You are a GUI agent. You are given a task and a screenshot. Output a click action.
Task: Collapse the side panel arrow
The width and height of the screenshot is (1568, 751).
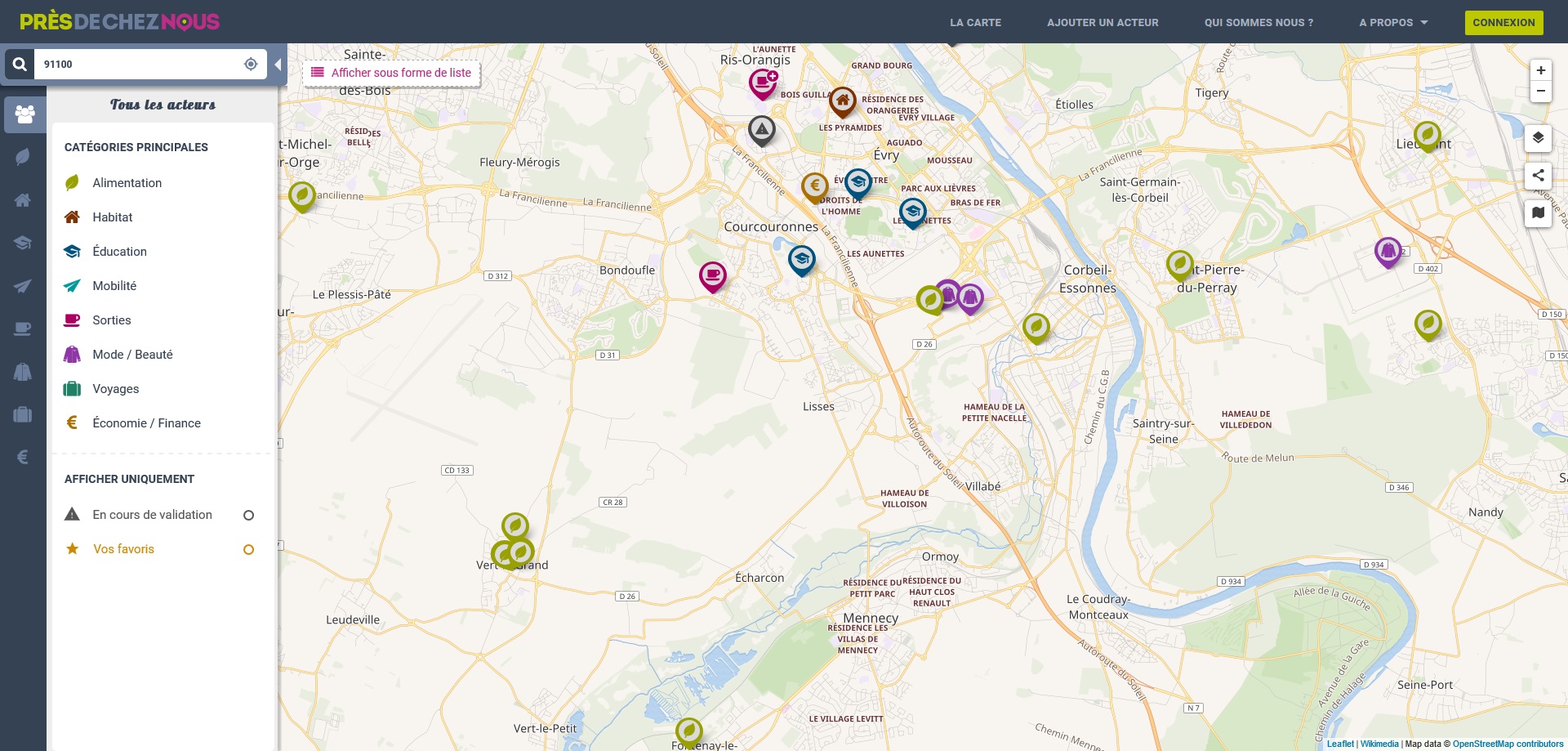tap(278, 65)
